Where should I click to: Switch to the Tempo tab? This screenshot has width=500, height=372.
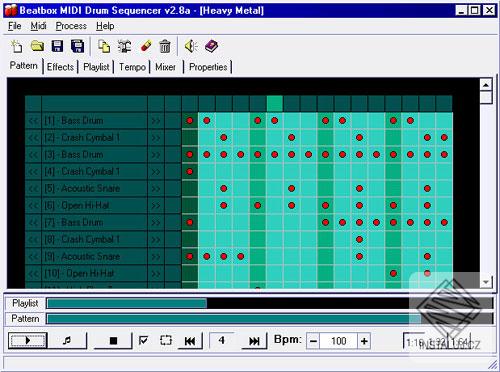click(132, 67)
